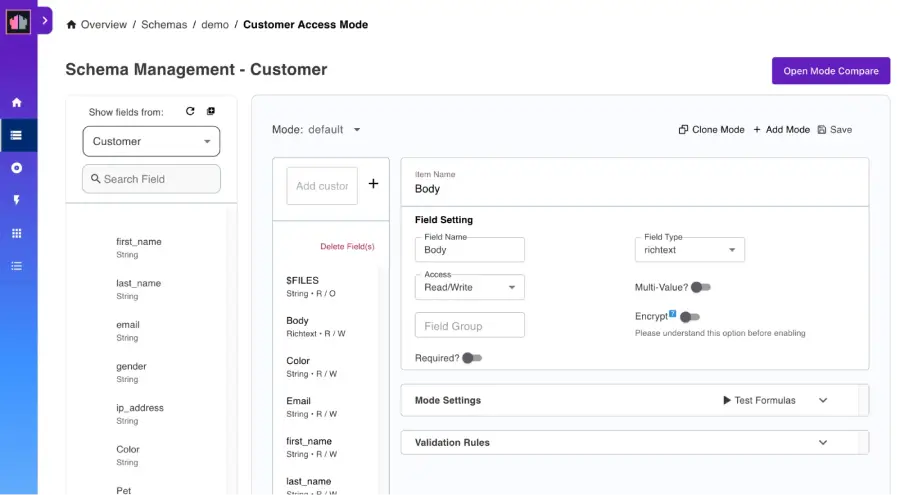Select last_name in source fields list
900x495 pixels.
coord(138,289)
